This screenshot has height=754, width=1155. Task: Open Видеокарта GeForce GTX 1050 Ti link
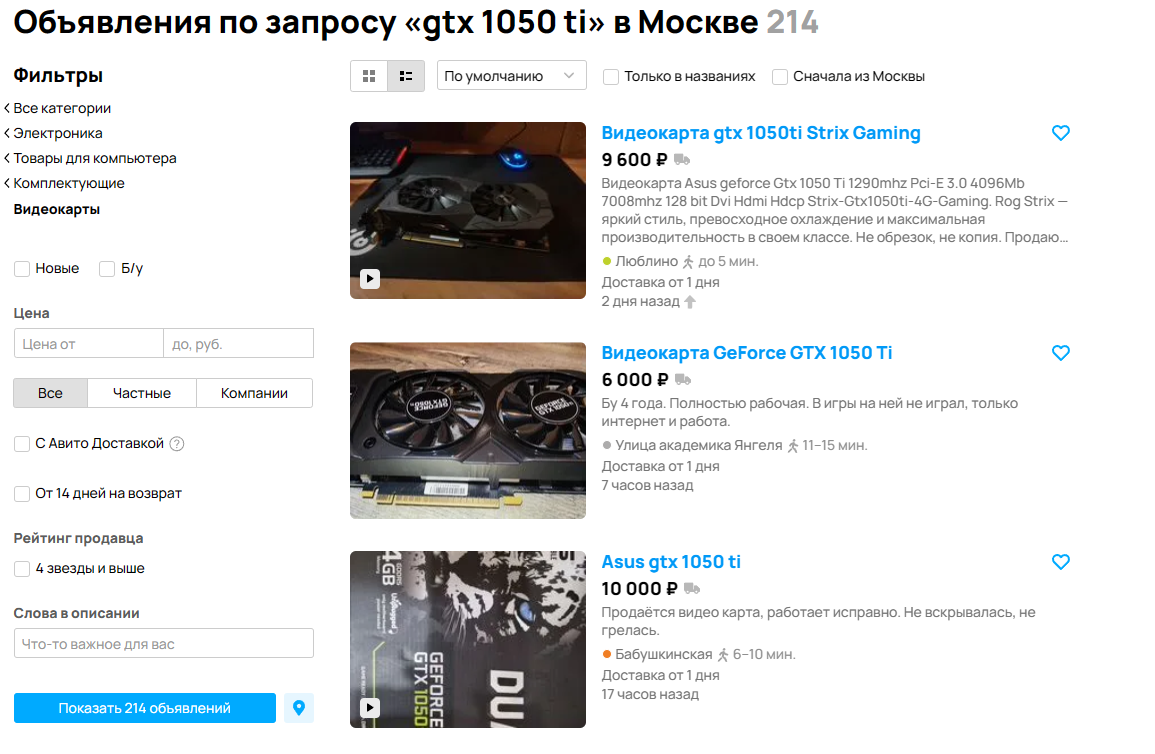click(746, 353)
